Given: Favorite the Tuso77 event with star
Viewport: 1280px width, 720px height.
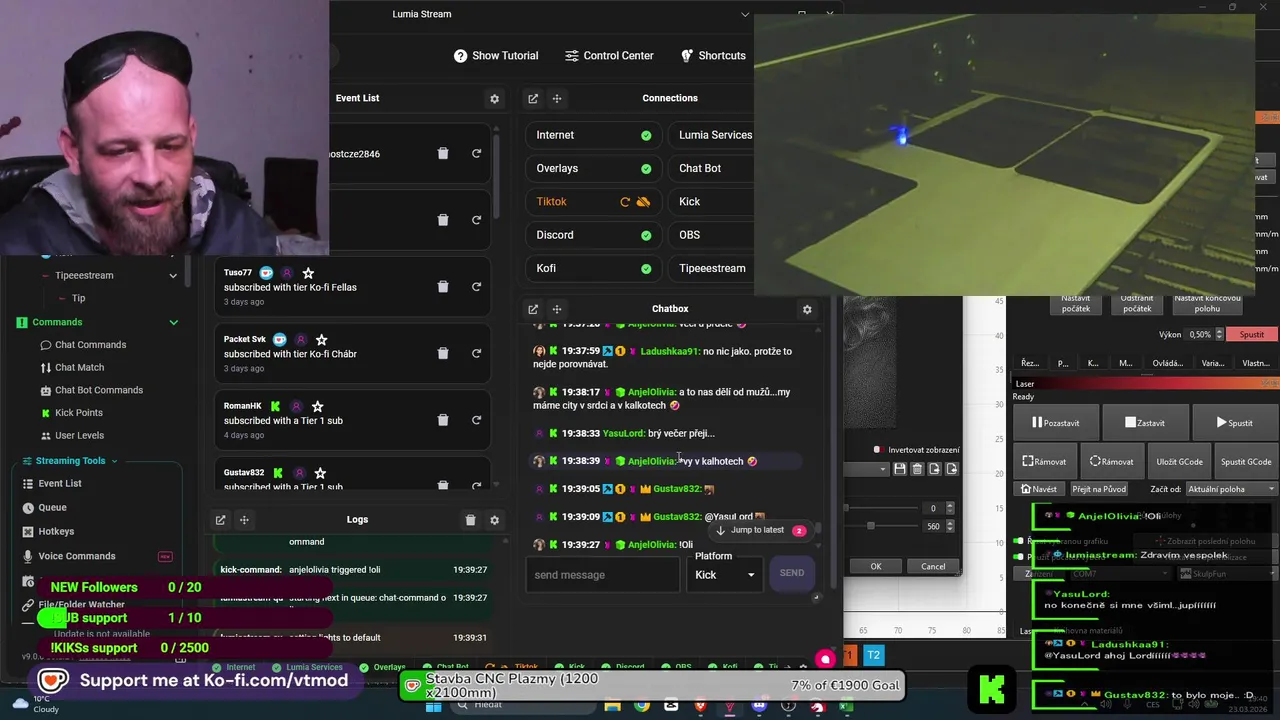Looking at the screenshot, I should pos(308,273).
